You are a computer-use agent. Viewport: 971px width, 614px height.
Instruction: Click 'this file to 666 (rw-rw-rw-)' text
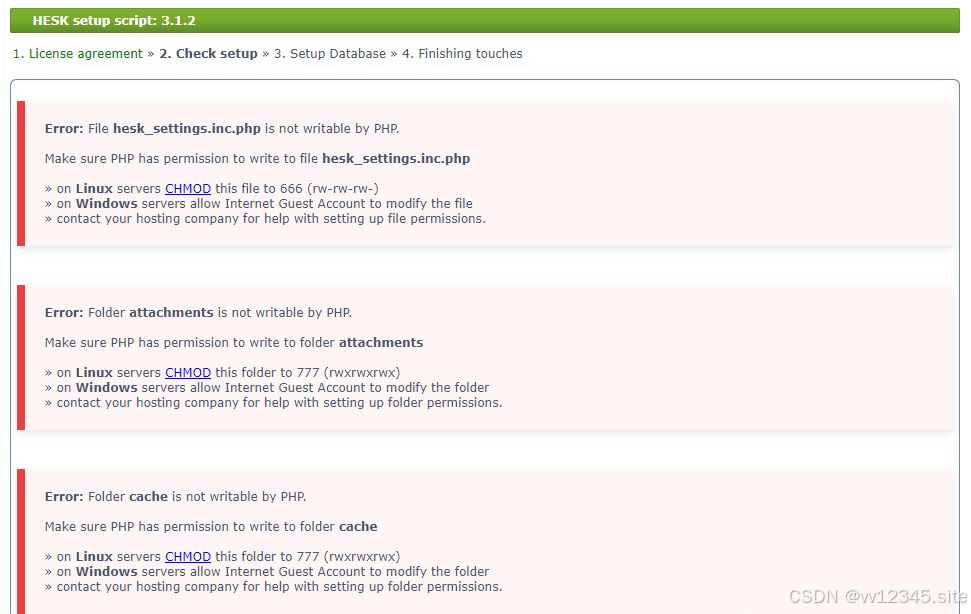(297, 189)
